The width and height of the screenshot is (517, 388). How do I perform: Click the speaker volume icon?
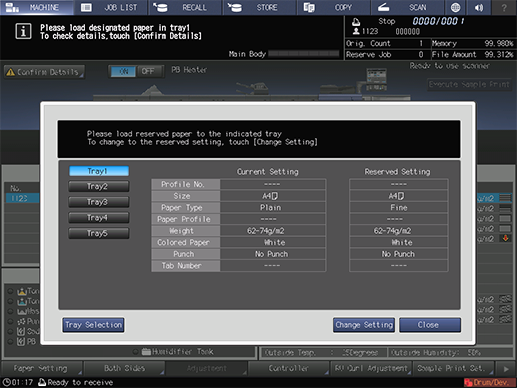click(x=479, y=7)
